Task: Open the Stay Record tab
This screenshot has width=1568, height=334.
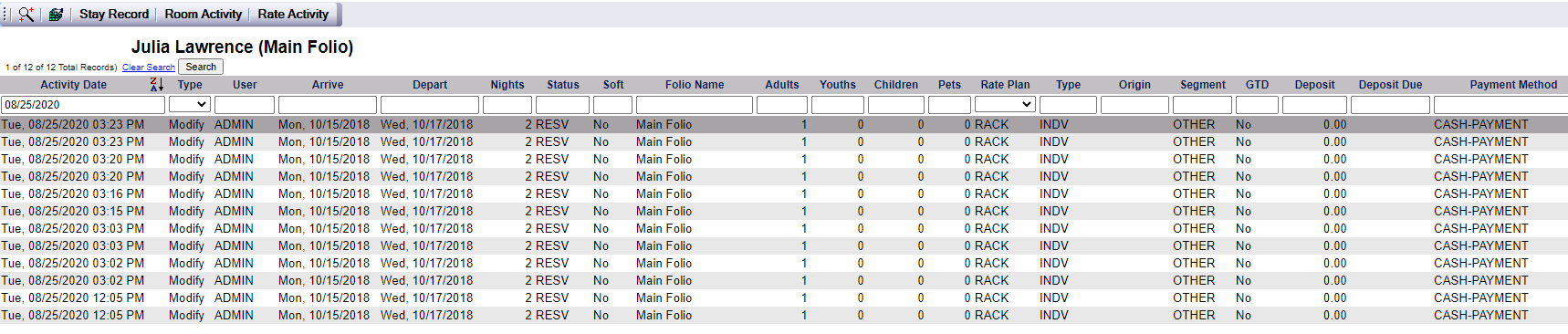Action: coord(114,14)
